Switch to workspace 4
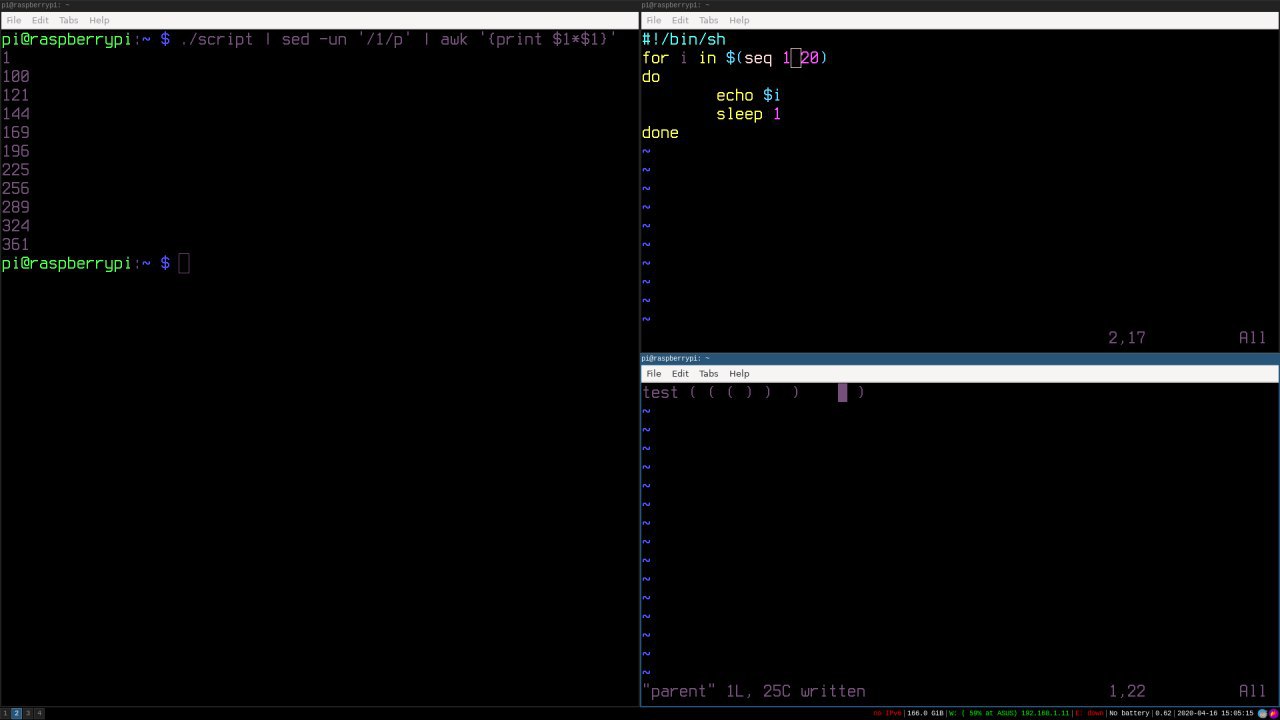The image size is (1280, 720). [39, 713]
